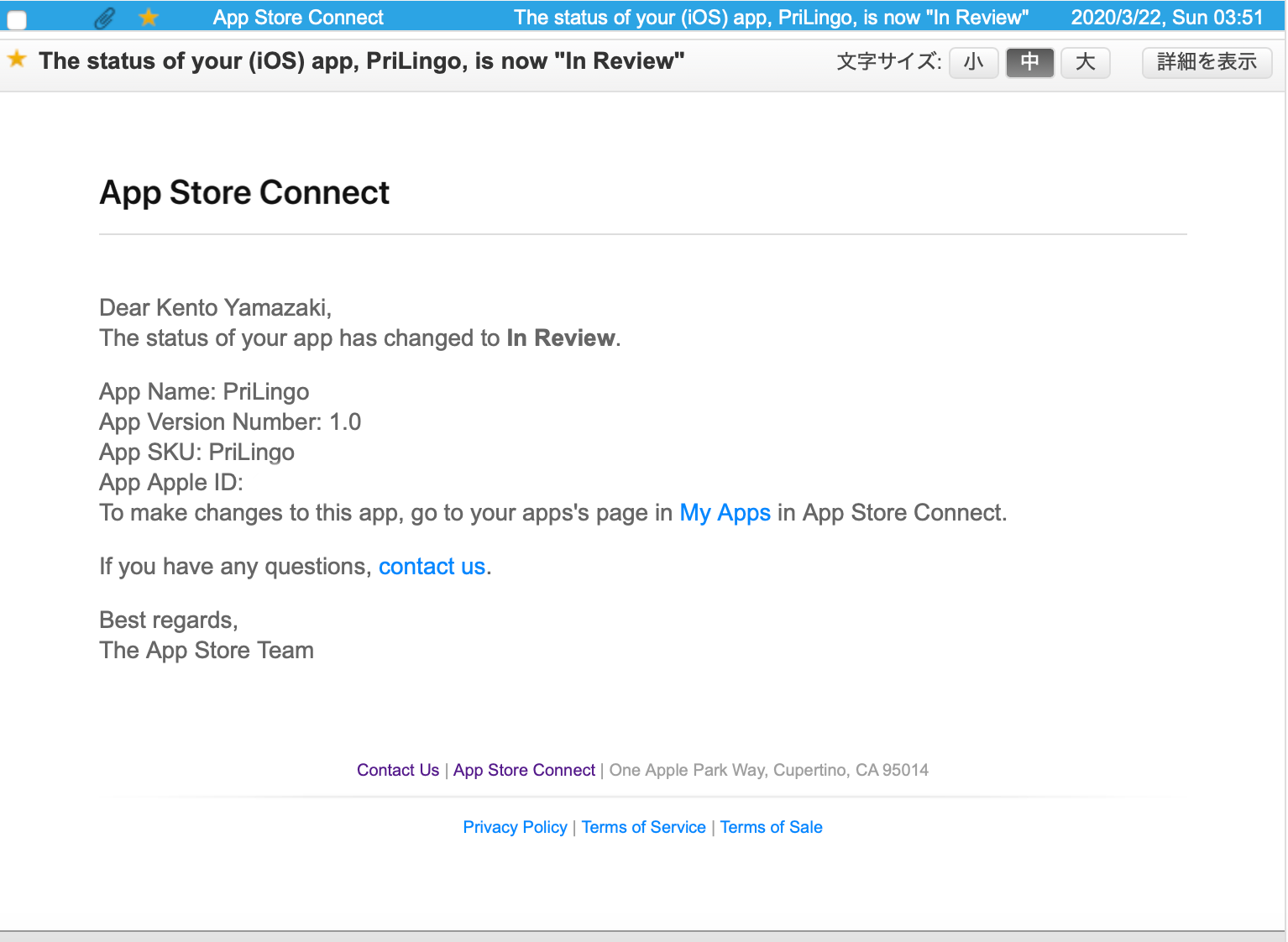Image resolution: width=1288 pixels, height=942 pixels.
Task: Click the App Version Number: 1.0 line
Action: coord(230,422)
